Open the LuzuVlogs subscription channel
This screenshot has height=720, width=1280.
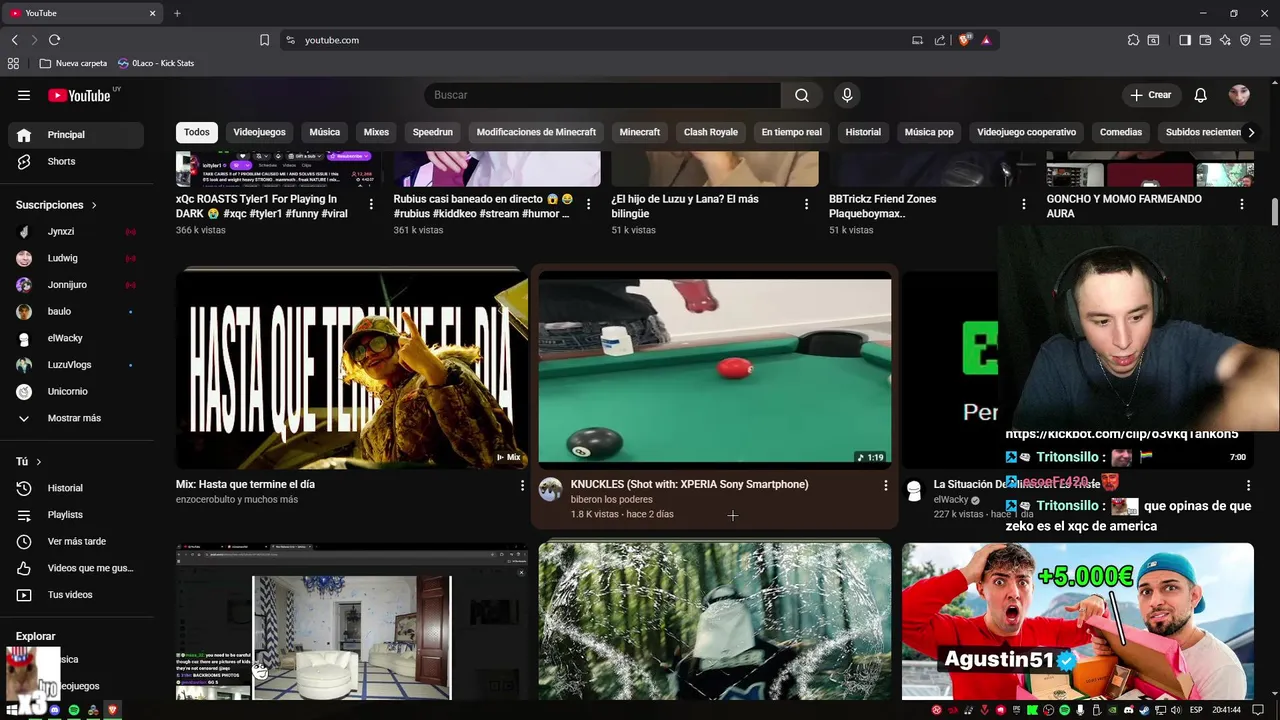click(76, 365)
